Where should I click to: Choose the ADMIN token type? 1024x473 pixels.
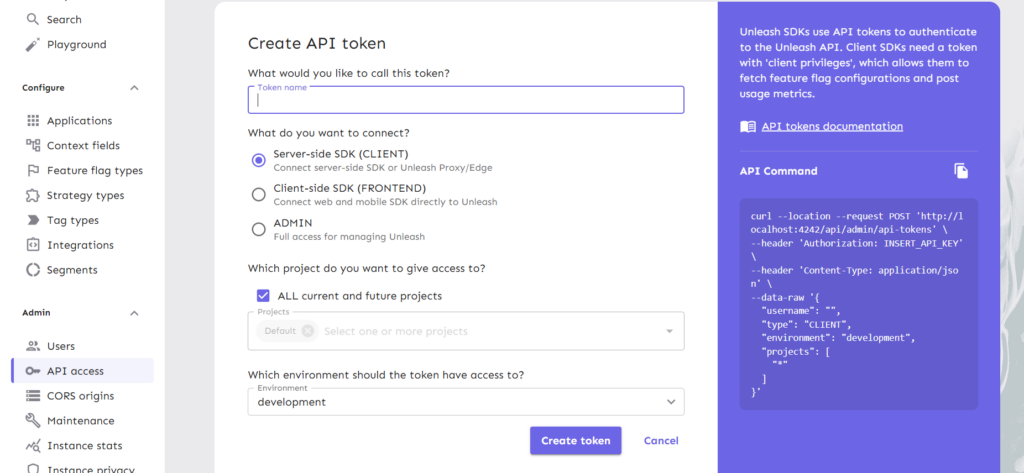(259, 229)
